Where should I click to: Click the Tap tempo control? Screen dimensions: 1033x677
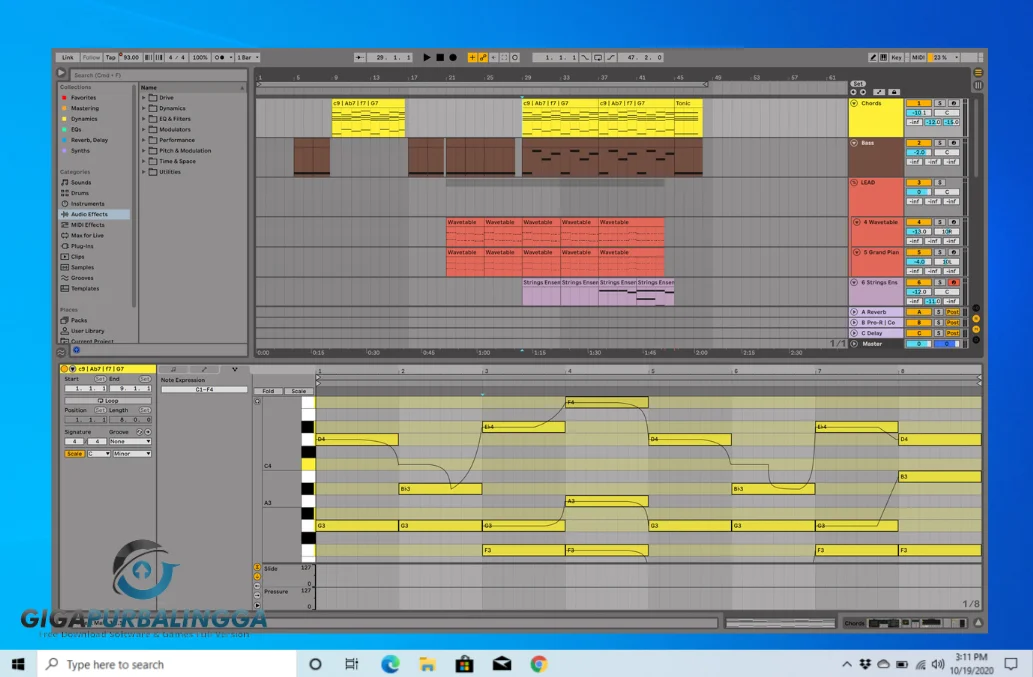point(110,57)
